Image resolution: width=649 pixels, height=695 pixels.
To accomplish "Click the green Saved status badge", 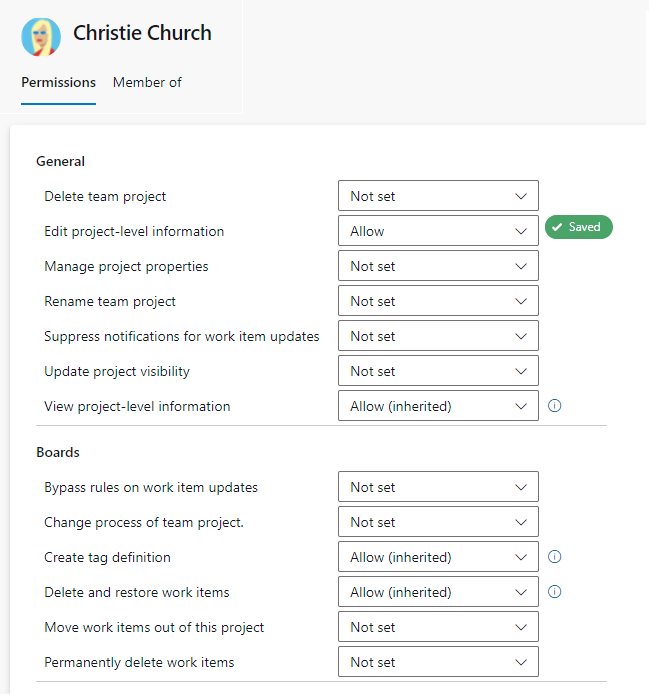I will coord(578,227).
